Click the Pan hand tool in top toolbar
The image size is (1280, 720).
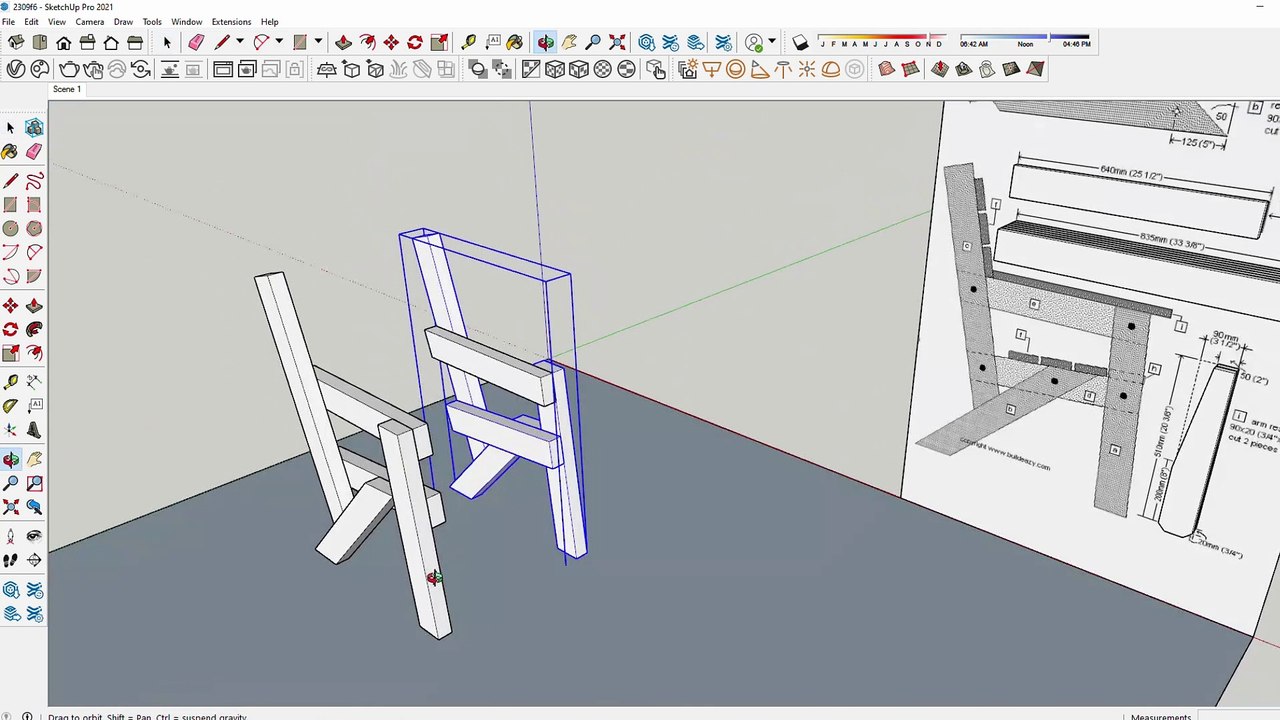click(569, 43)
